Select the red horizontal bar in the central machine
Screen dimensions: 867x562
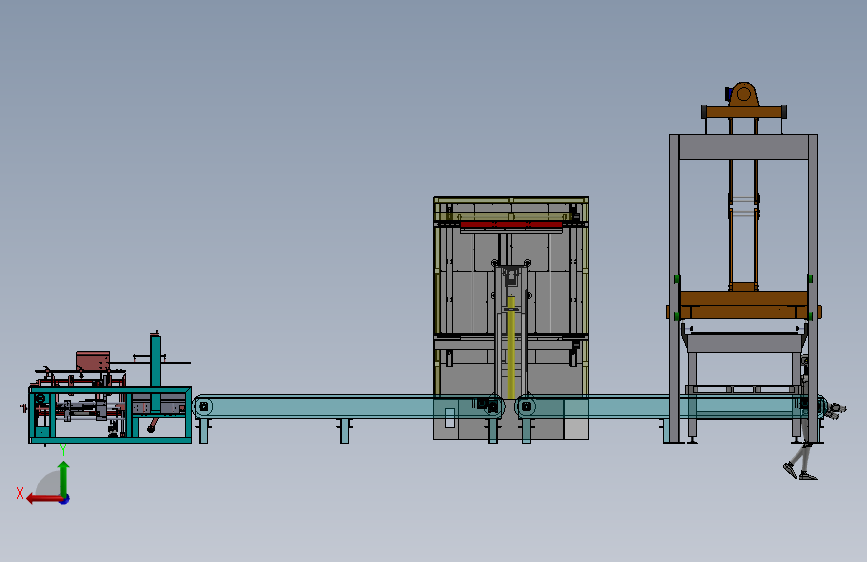511,225
